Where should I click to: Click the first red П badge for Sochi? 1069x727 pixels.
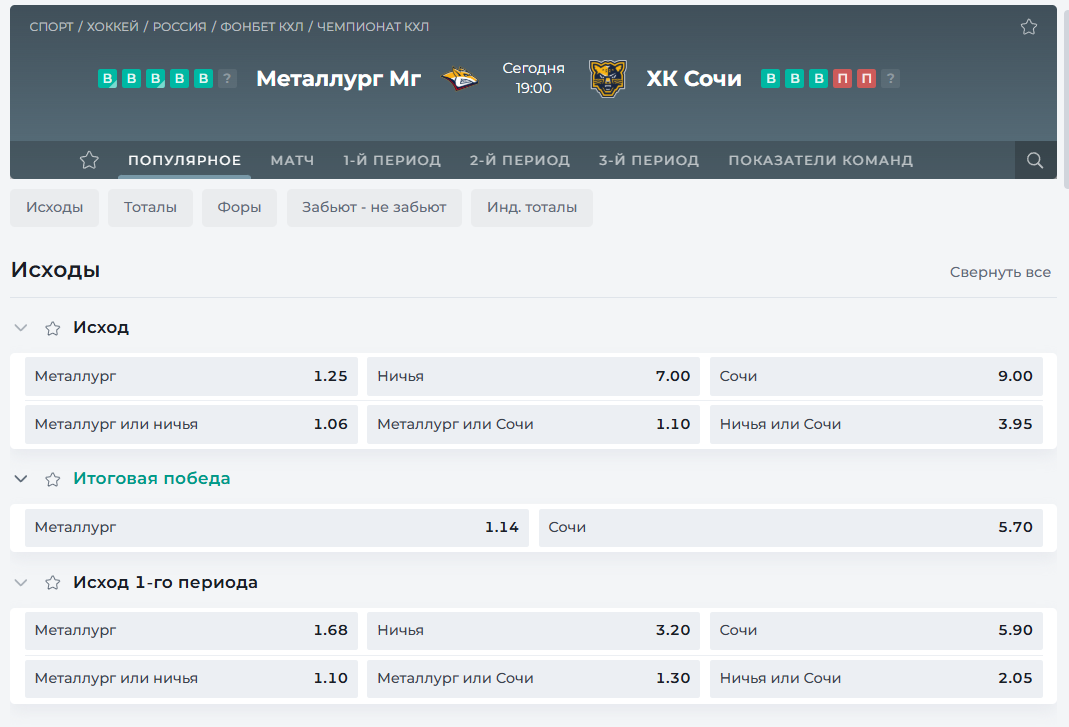(x=842, y=79)
